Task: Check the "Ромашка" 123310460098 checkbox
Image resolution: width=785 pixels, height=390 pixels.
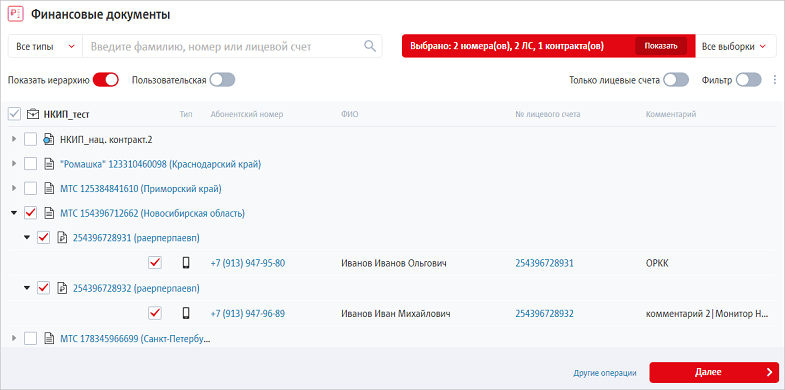Action: coord(31,164)
